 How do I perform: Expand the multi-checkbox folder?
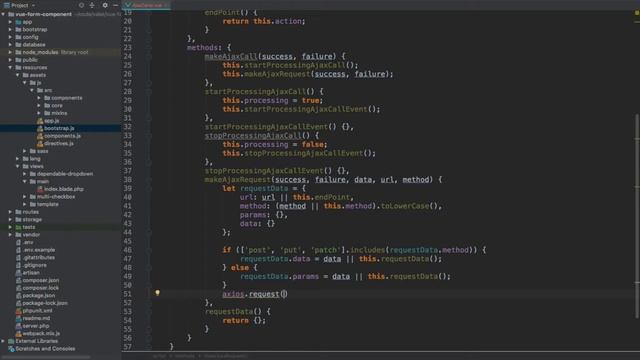click(x=25, y=197)
